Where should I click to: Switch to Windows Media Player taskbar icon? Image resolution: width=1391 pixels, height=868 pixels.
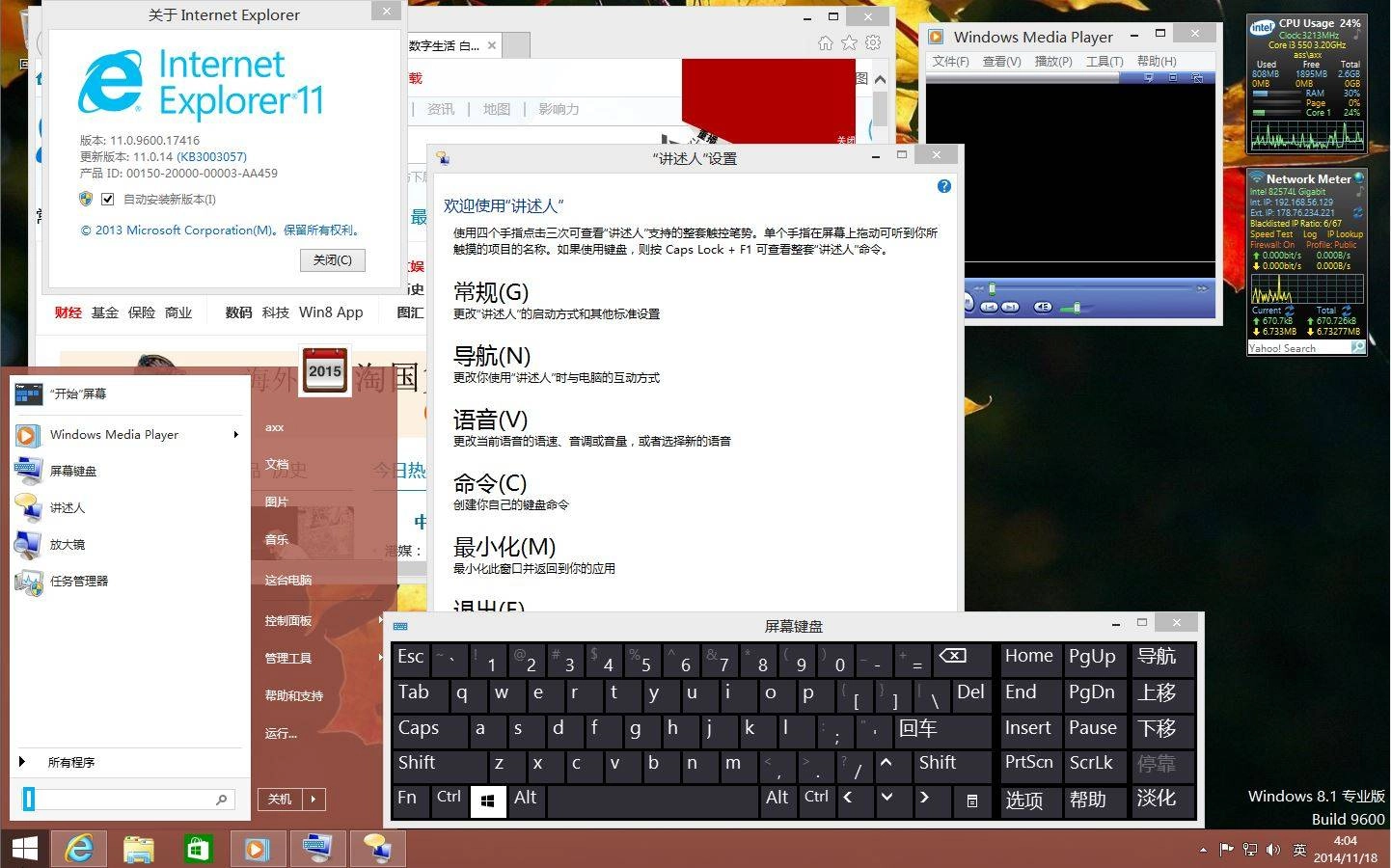tap(257, 848)
